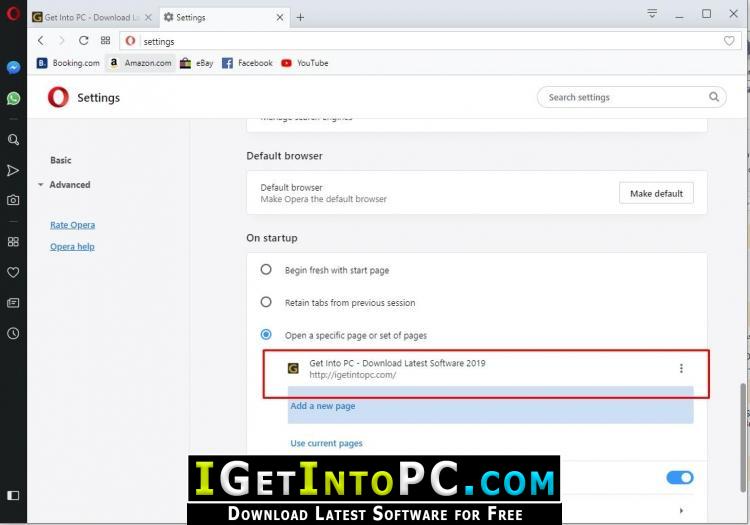Open the Opera help link
This screenshot has height=525, width=750.
72,247
